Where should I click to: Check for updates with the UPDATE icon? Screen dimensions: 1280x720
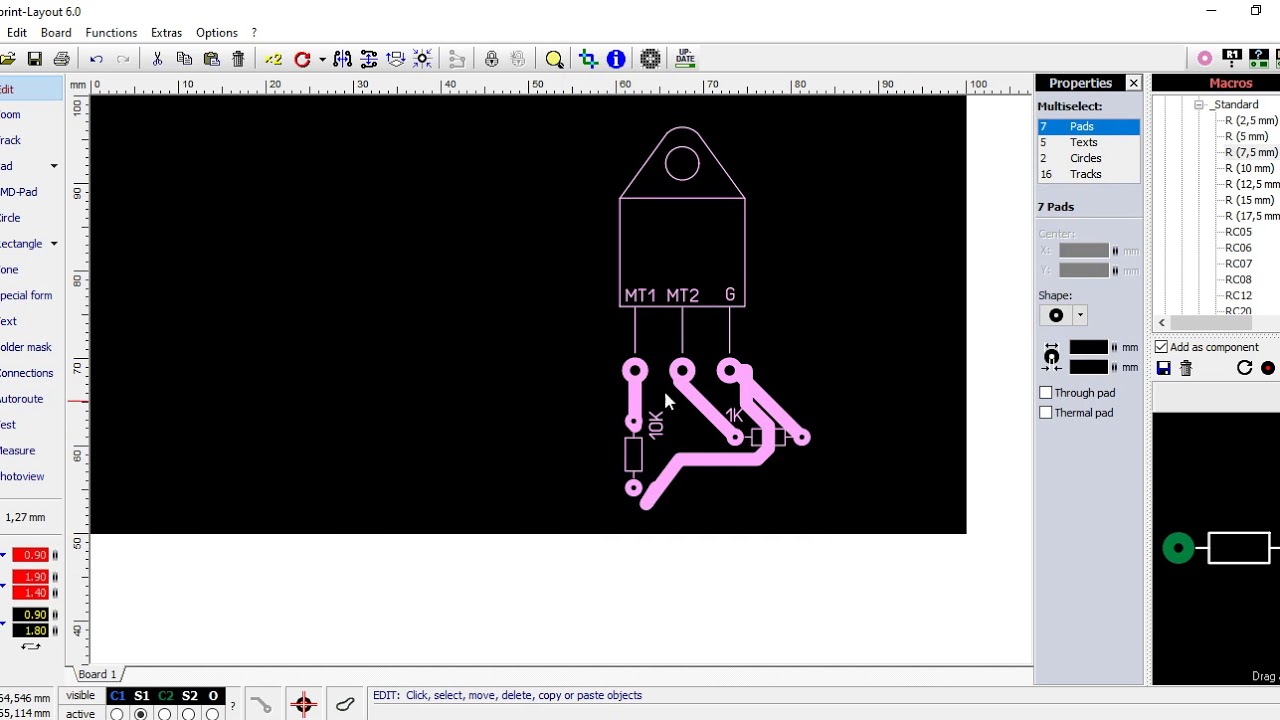(685, 58)
